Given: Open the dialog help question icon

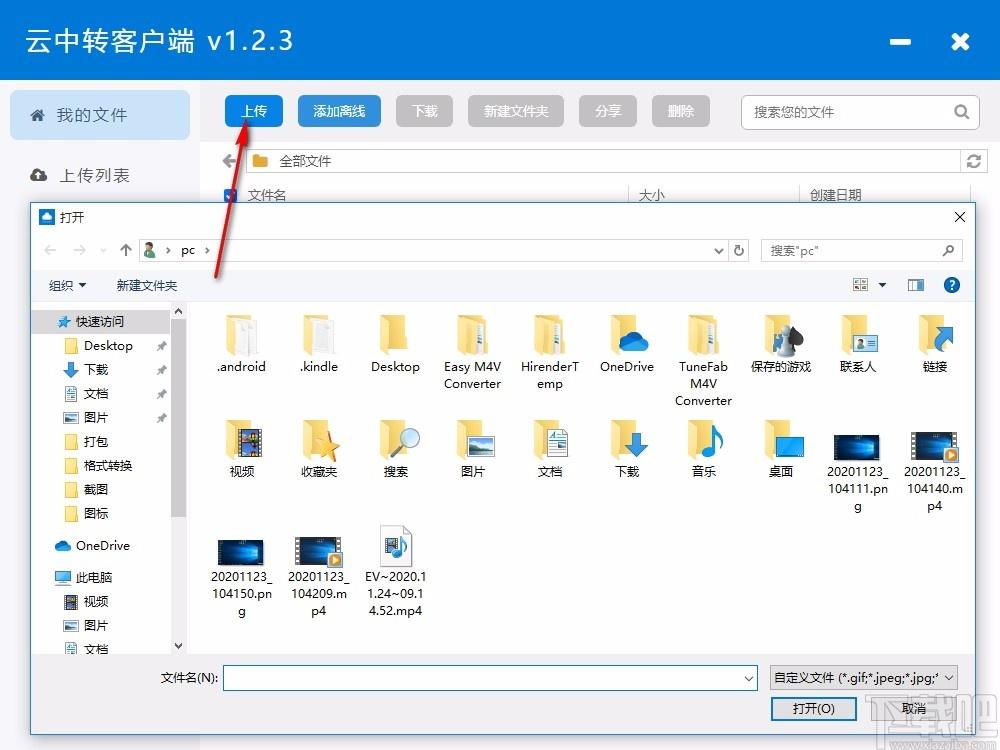Looking at the screenshot, I should (952, 285).
